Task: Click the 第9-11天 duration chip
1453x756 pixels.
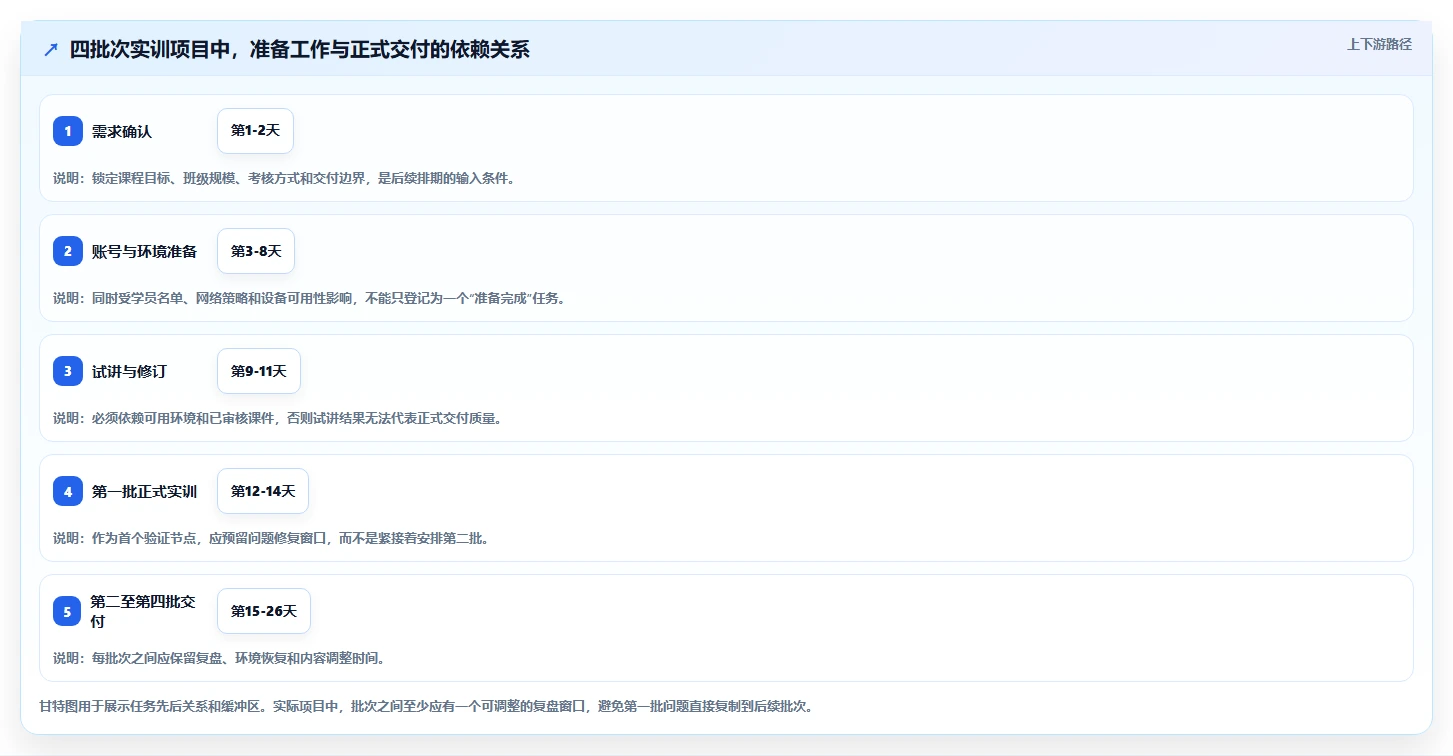Action: click(x=259, y=371)
